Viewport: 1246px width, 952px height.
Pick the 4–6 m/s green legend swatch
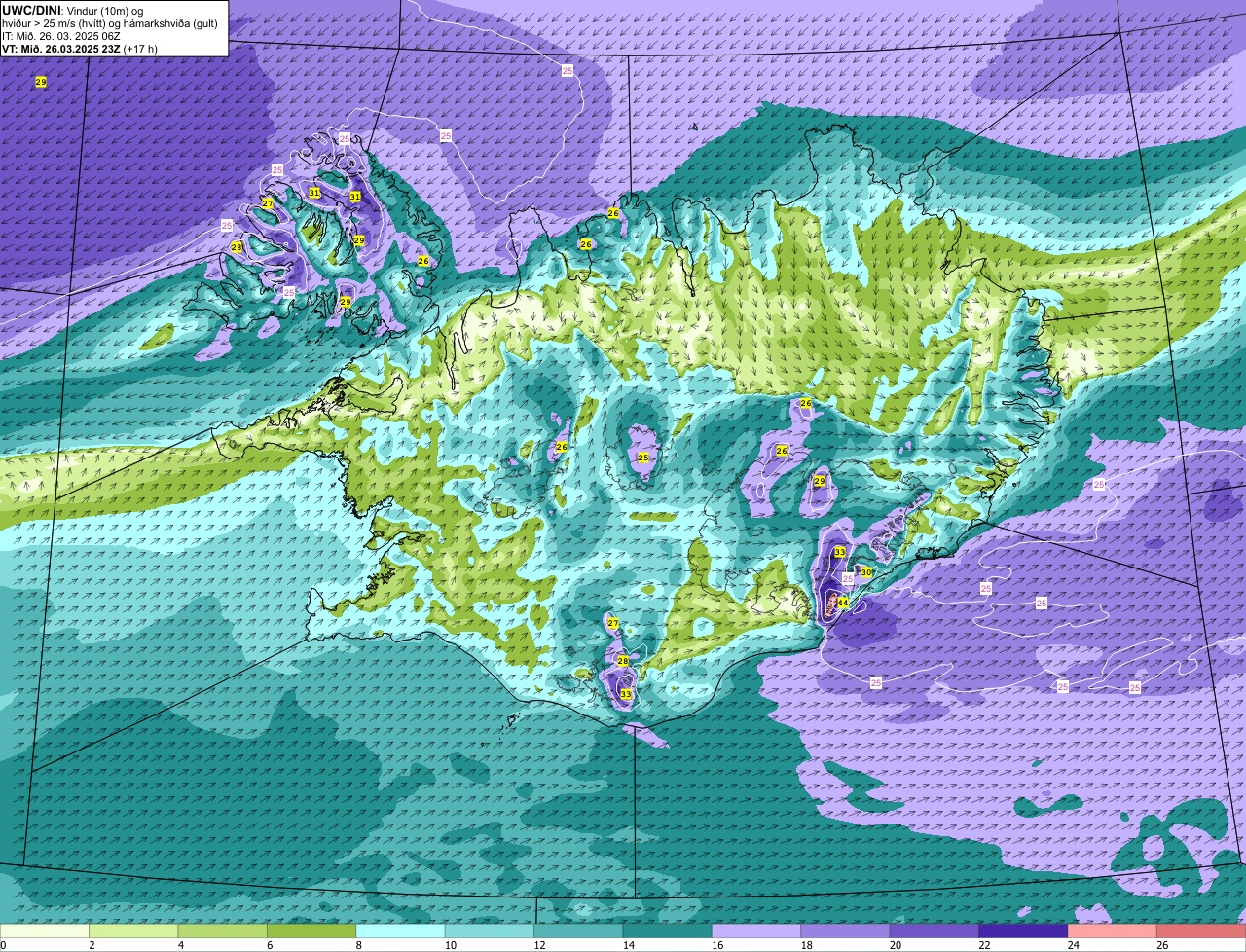click(222, 932)
